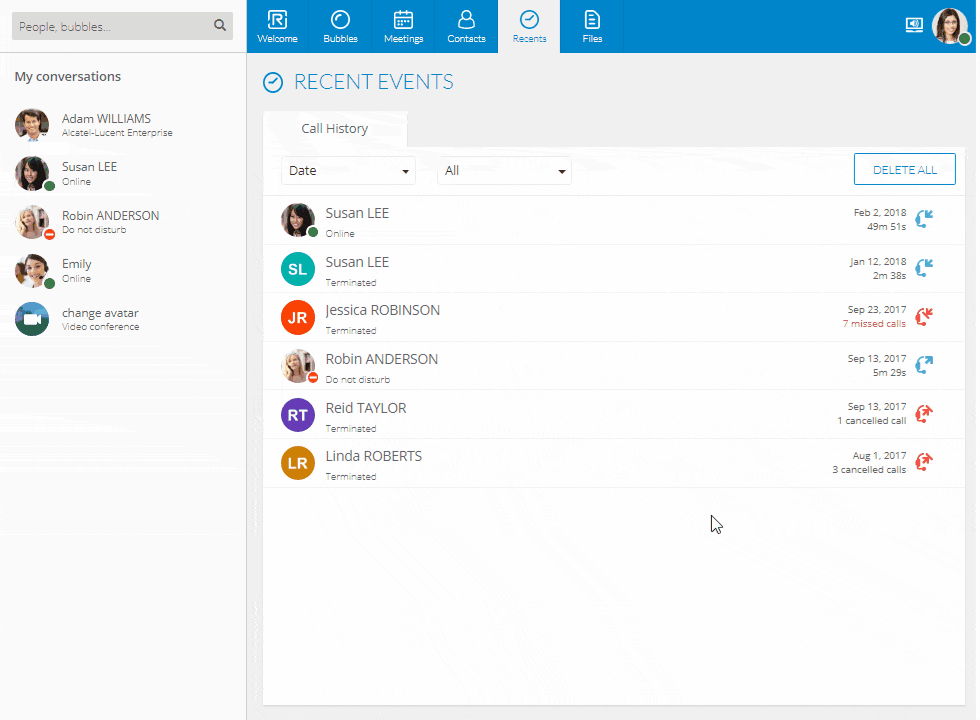Click the JR initials avatar
Viewport: 980px width, 720px height.
pyautogui.click(x=298, y=318)
